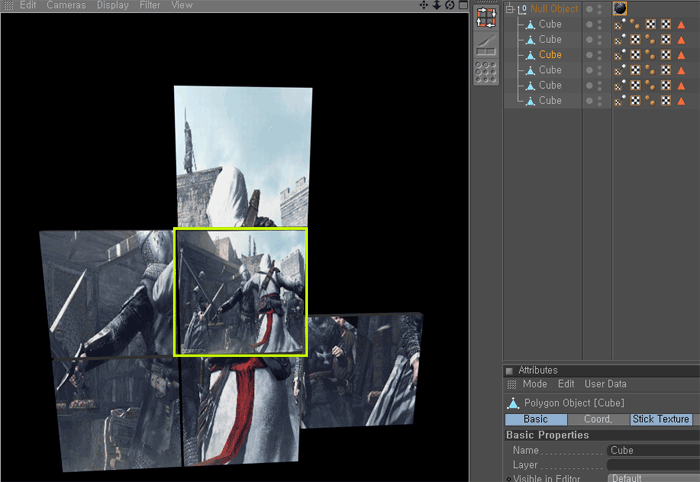This screenshot has height=482, width=700.
Task: Click the top sky image tile in the viewport
Action: 243,156
